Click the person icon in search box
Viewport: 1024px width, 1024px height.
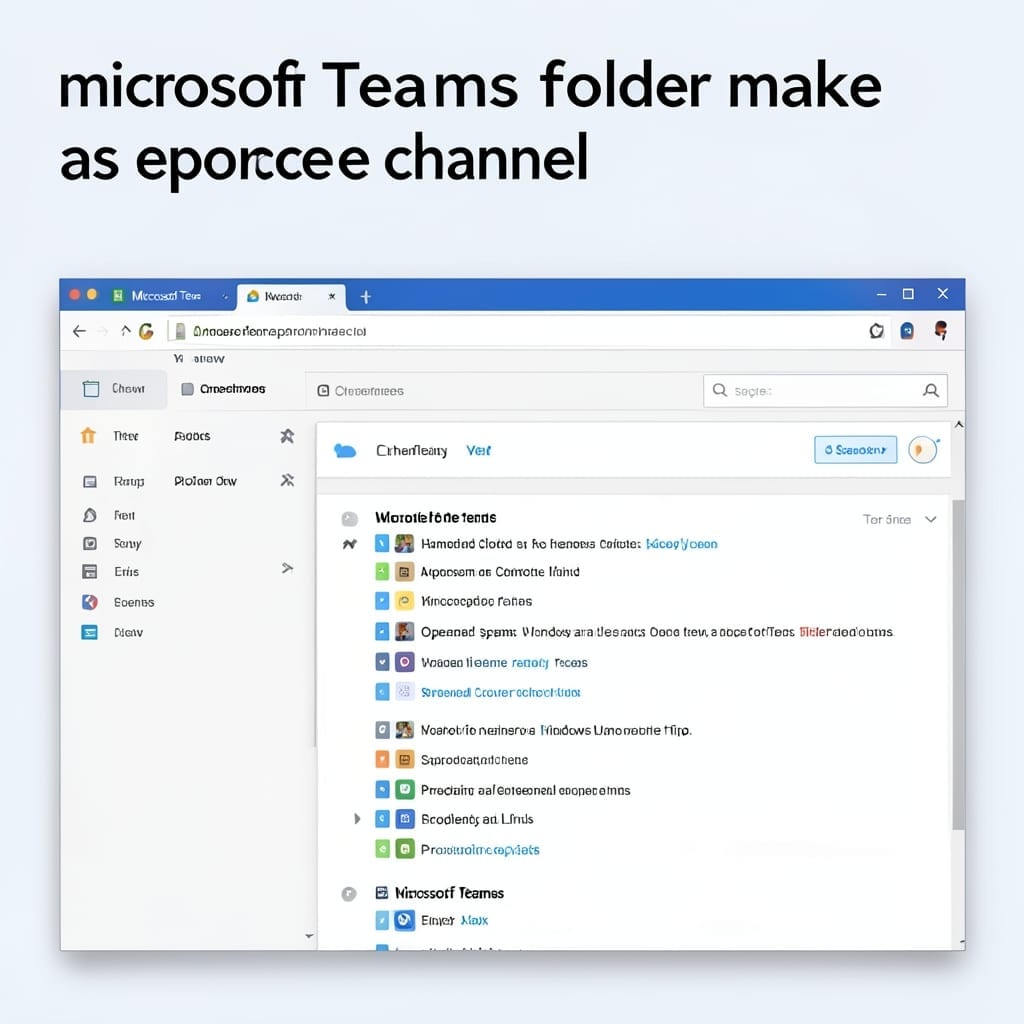tap(931, 391)
